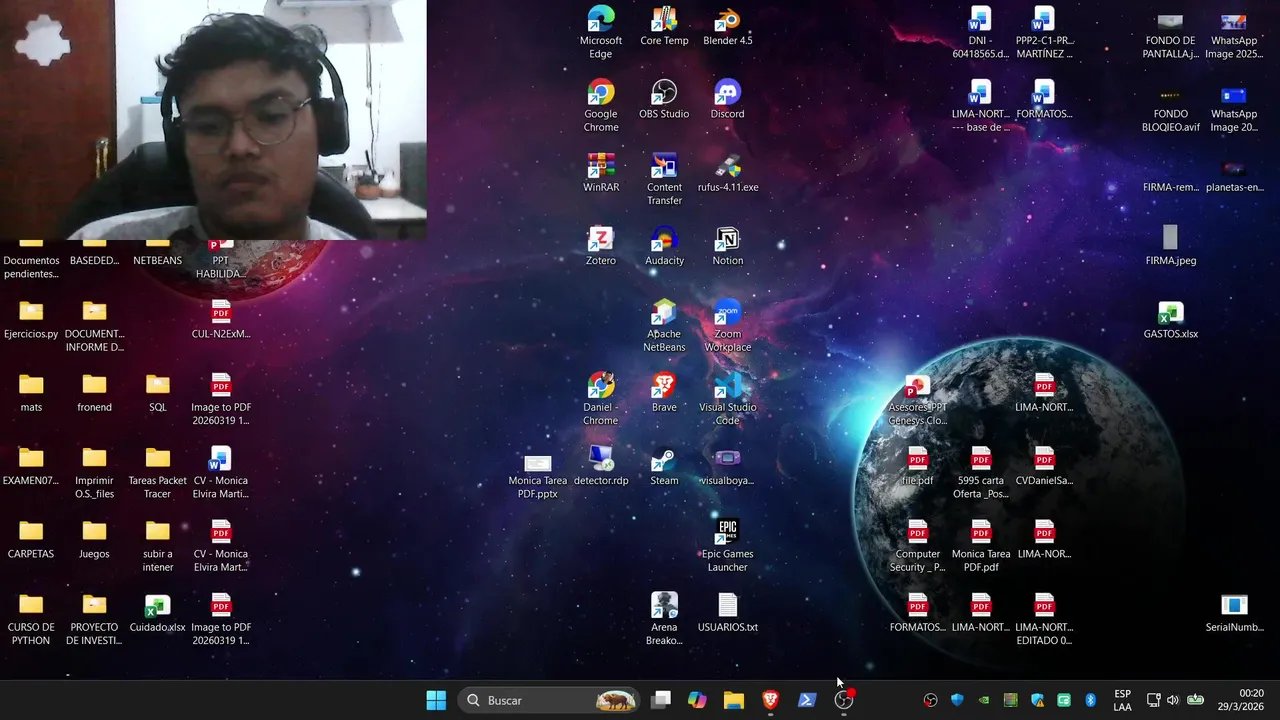Viewport: 1280px width, 720px height.
Task: Select Arena Breako... game shortcut
Action: tap(664, 618)
